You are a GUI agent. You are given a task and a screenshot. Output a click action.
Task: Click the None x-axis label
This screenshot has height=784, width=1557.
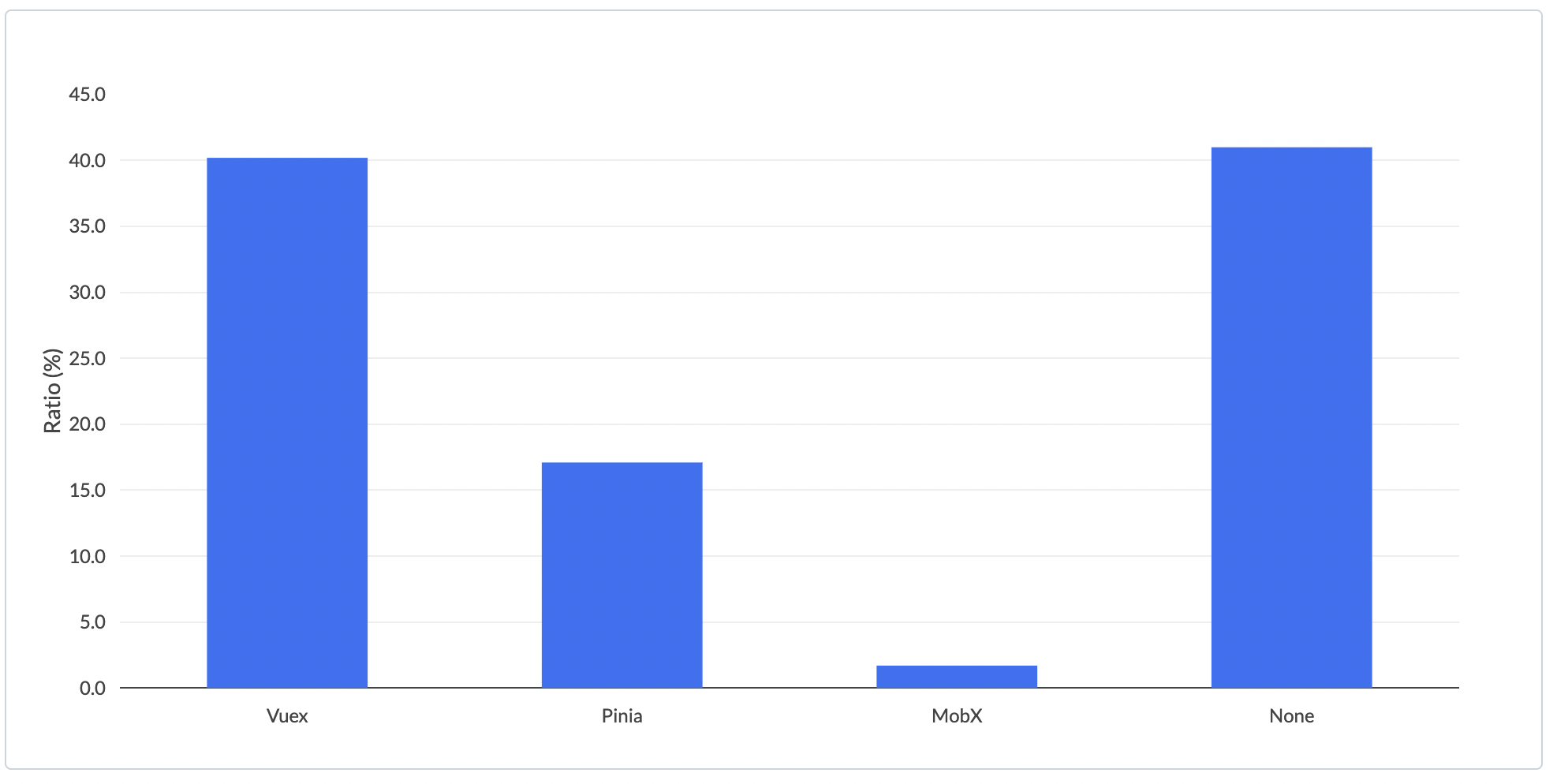point(1291,716)
